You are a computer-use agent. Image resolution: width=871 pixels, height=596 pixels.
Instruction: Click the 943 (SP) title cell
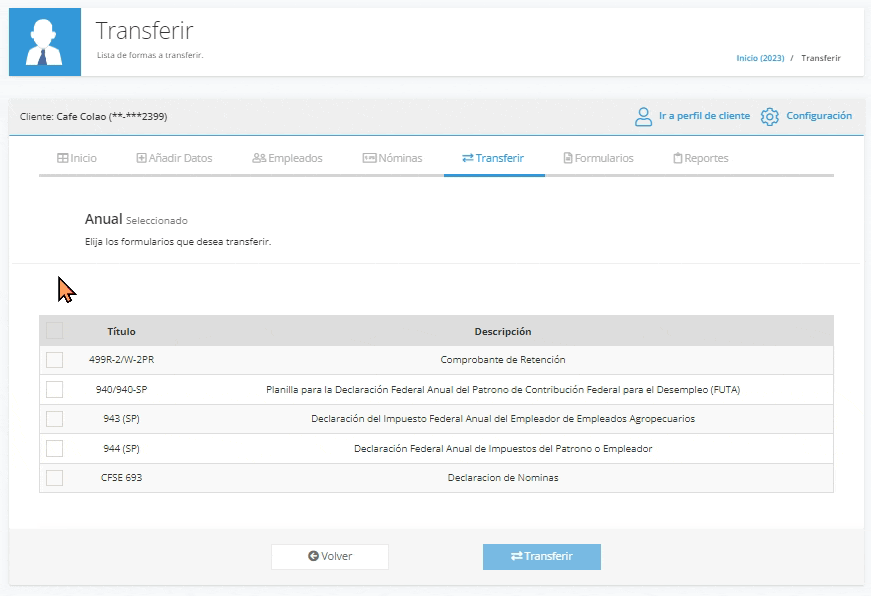pos(122,419)
